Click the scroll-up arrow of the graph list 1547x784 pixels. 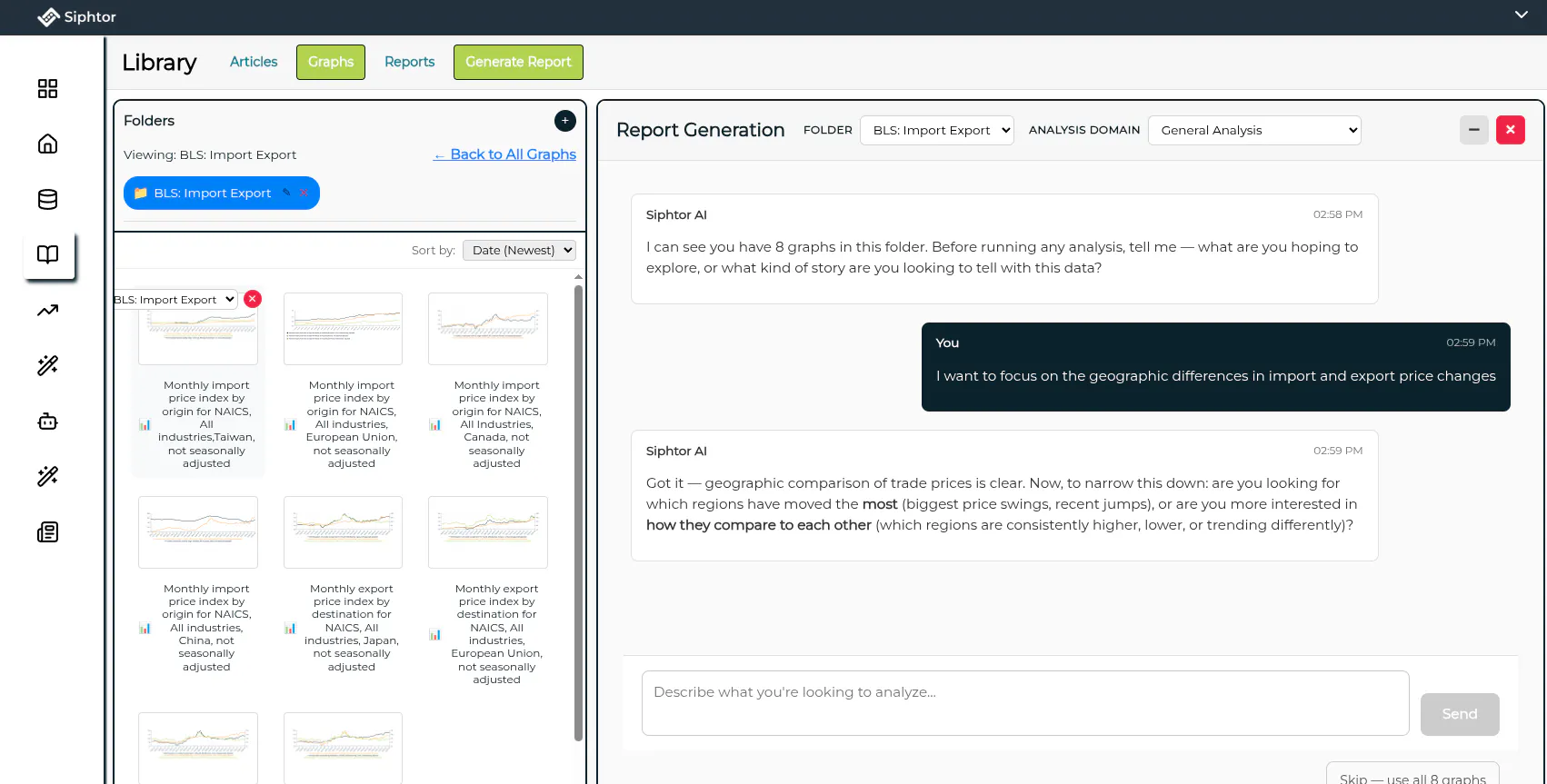578,277
